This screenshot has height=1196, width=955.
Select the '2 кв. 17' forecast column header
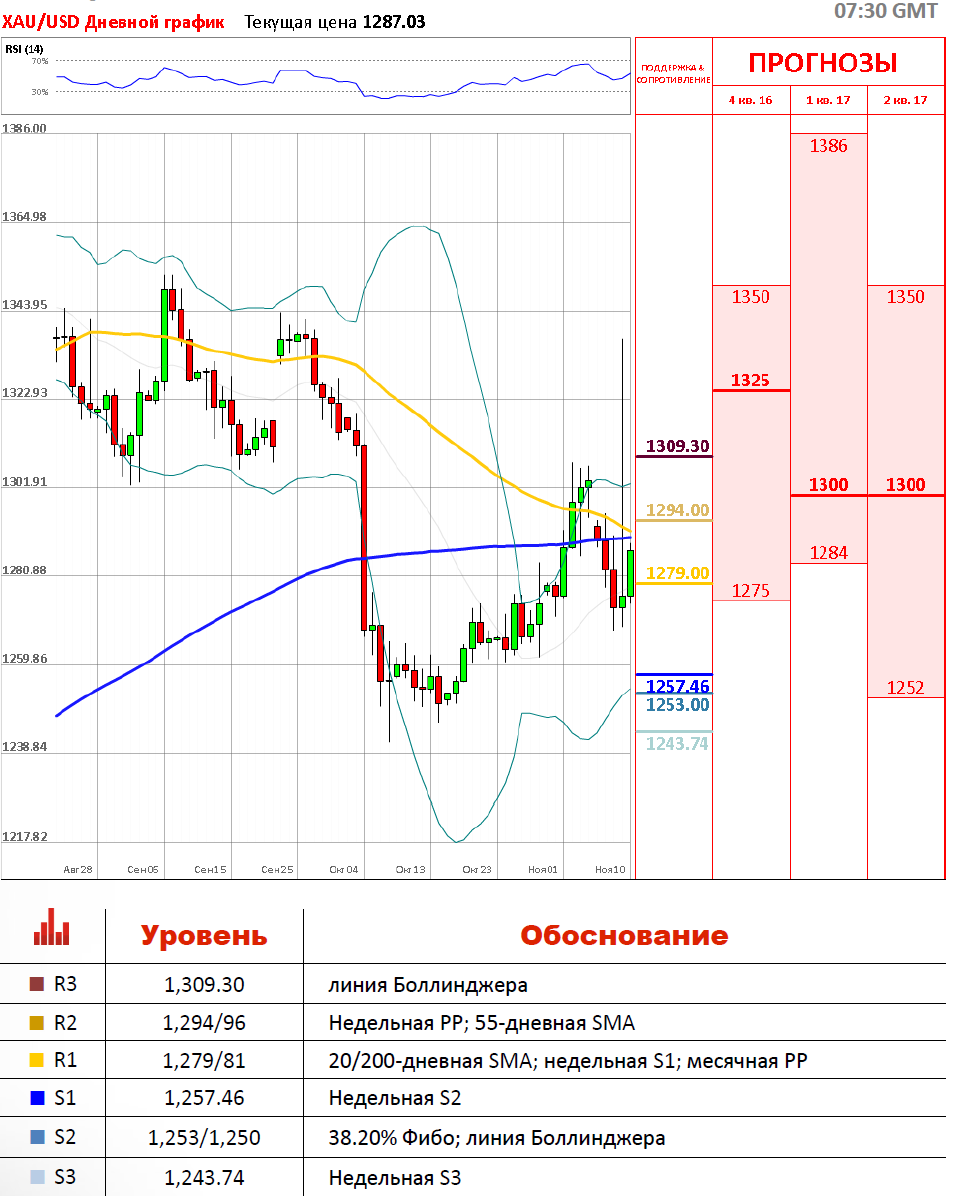[905, 100]
